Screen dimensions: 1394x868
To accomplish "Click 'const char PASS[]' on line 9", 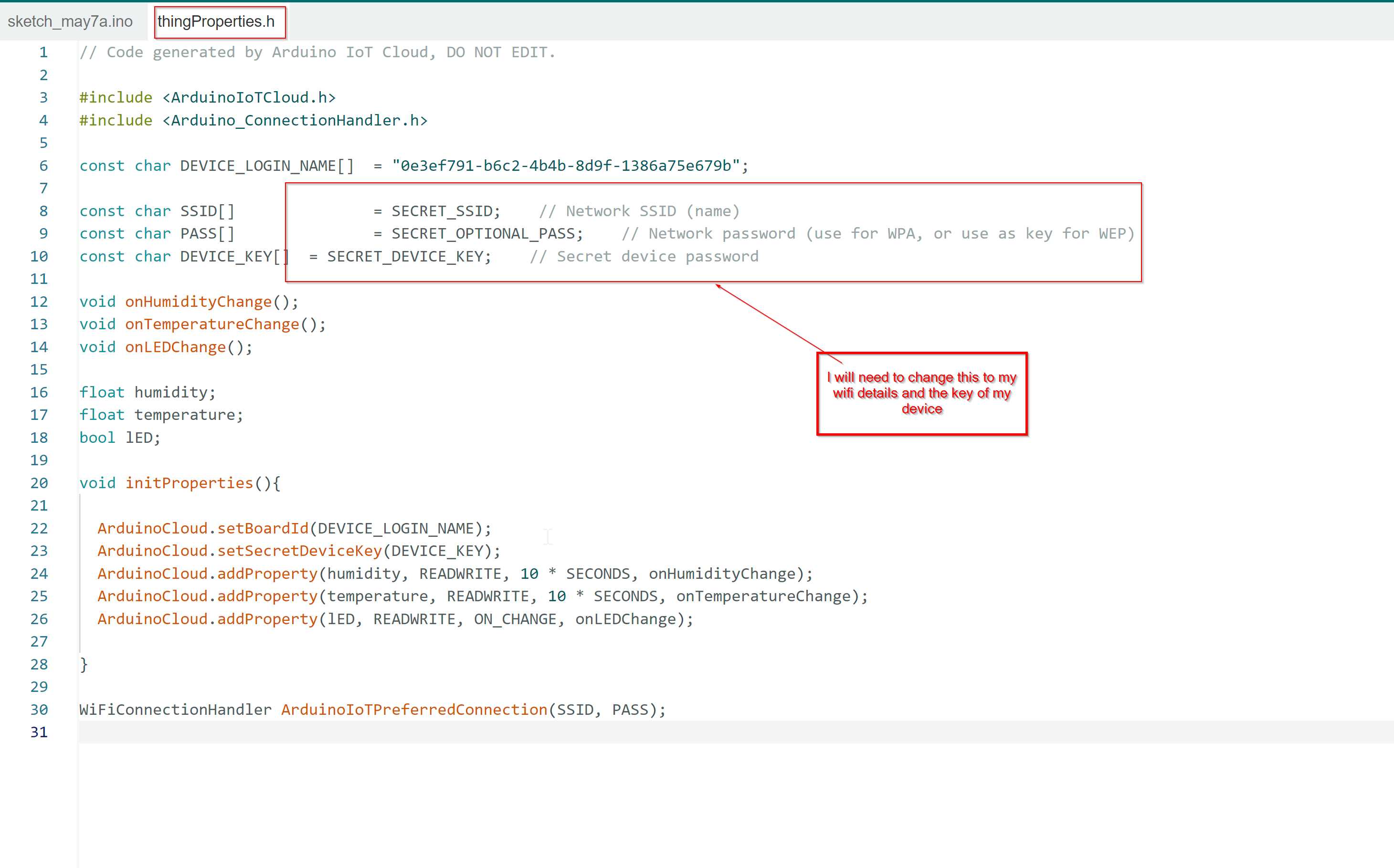I will (x=157, y=234).
